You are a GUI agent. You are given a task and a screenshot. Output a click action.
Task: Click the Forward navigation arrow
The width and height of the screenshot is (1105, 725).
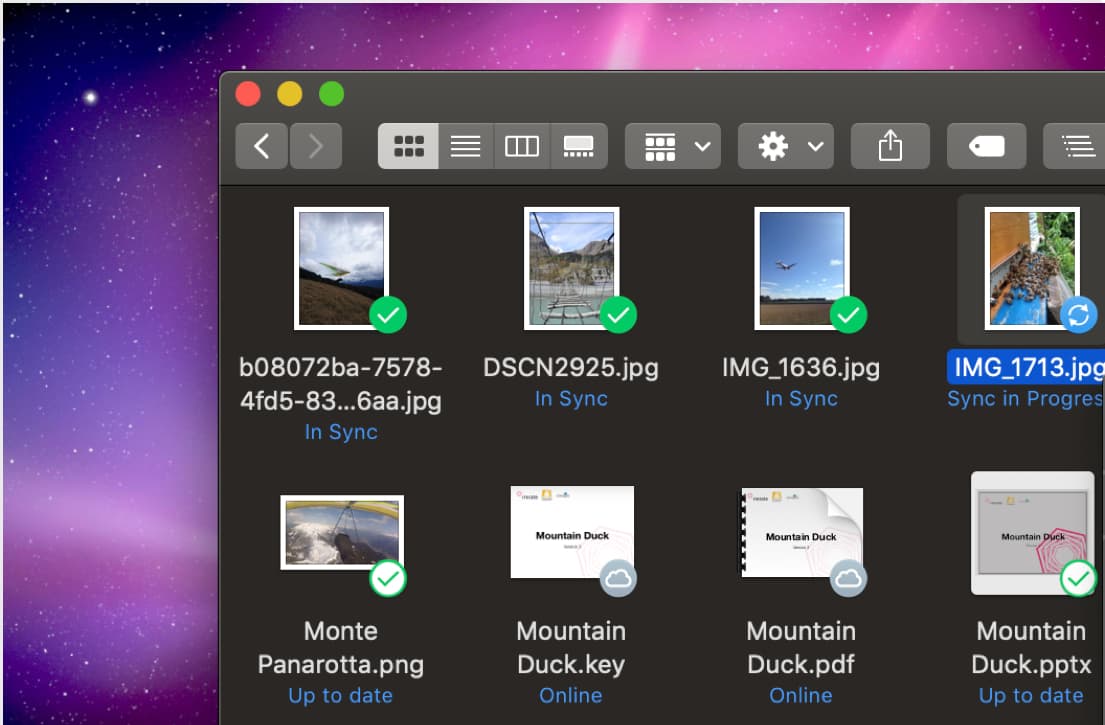(x=316, y=147)
